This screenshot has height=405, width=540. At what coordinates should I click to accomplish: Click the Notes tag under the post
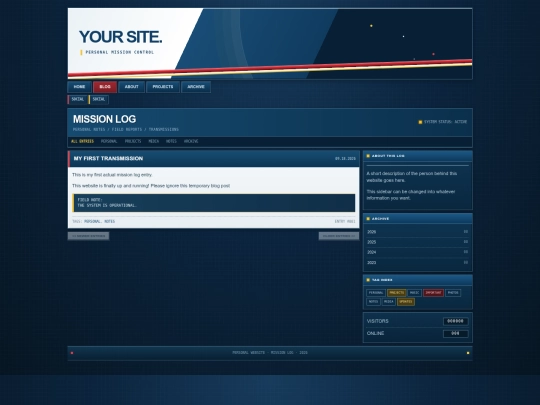[110, 221]
